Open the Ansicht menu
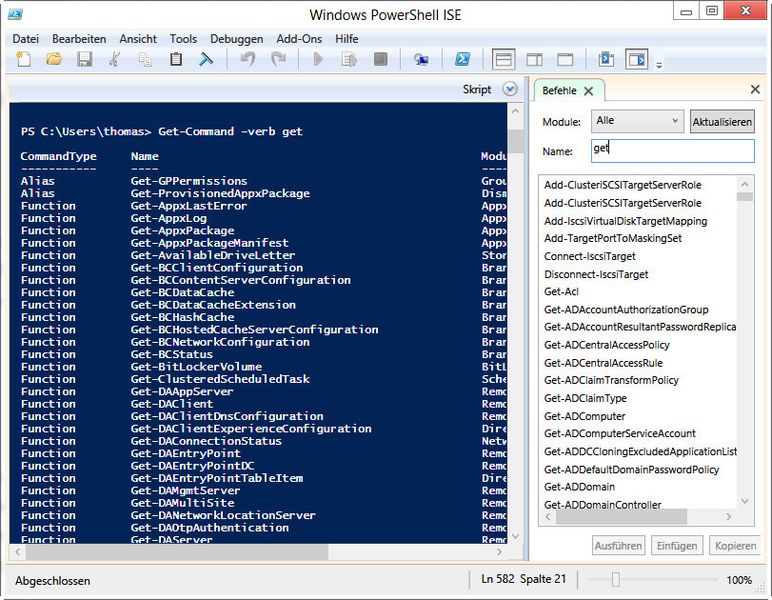Screen dimensions: 772x600 [x=138, y=39]
